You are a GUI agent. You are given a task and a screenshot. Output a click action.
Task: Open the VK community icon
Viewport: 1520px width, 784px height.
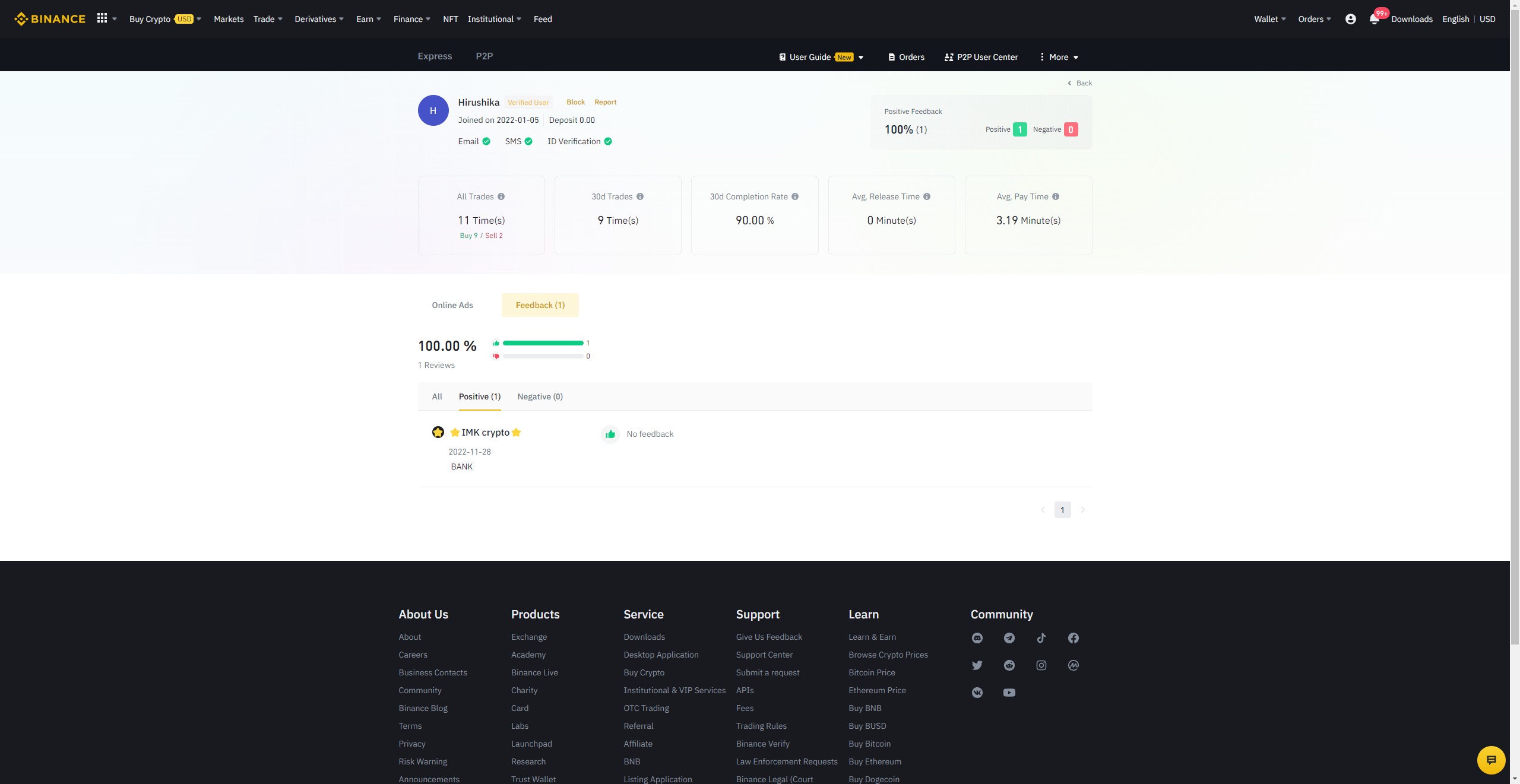point(977,693)
